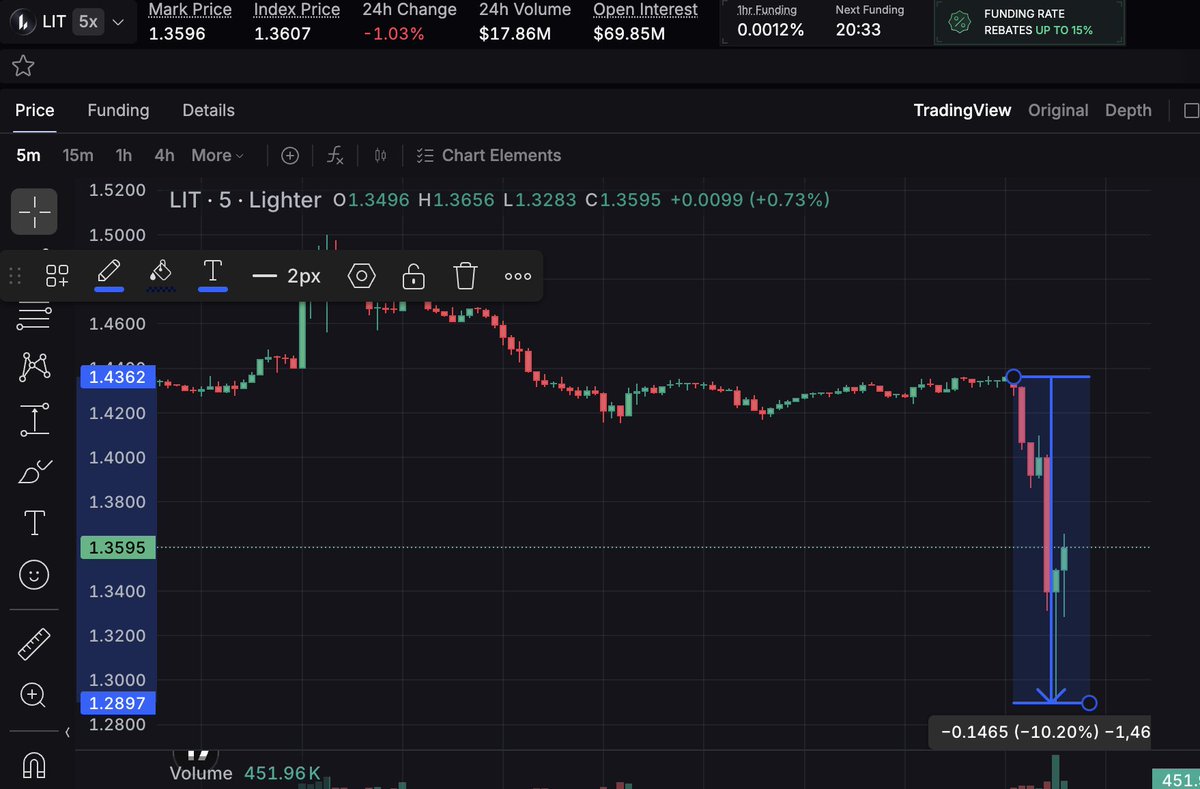Viewport: 1200px width, 789px height.
Task: Switch to Depth chart view
Action: click(1128, 110)
